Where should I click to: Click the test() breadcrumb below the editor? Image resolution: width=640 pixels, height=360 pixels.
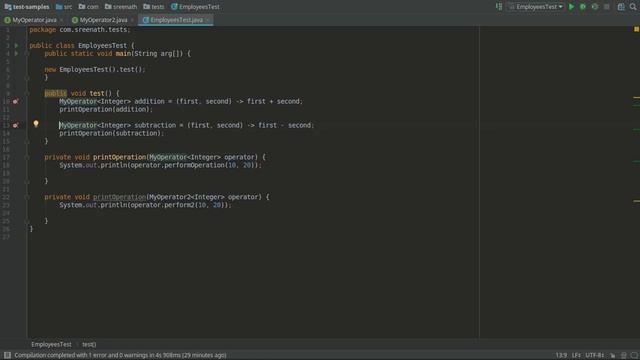point(89,344)
